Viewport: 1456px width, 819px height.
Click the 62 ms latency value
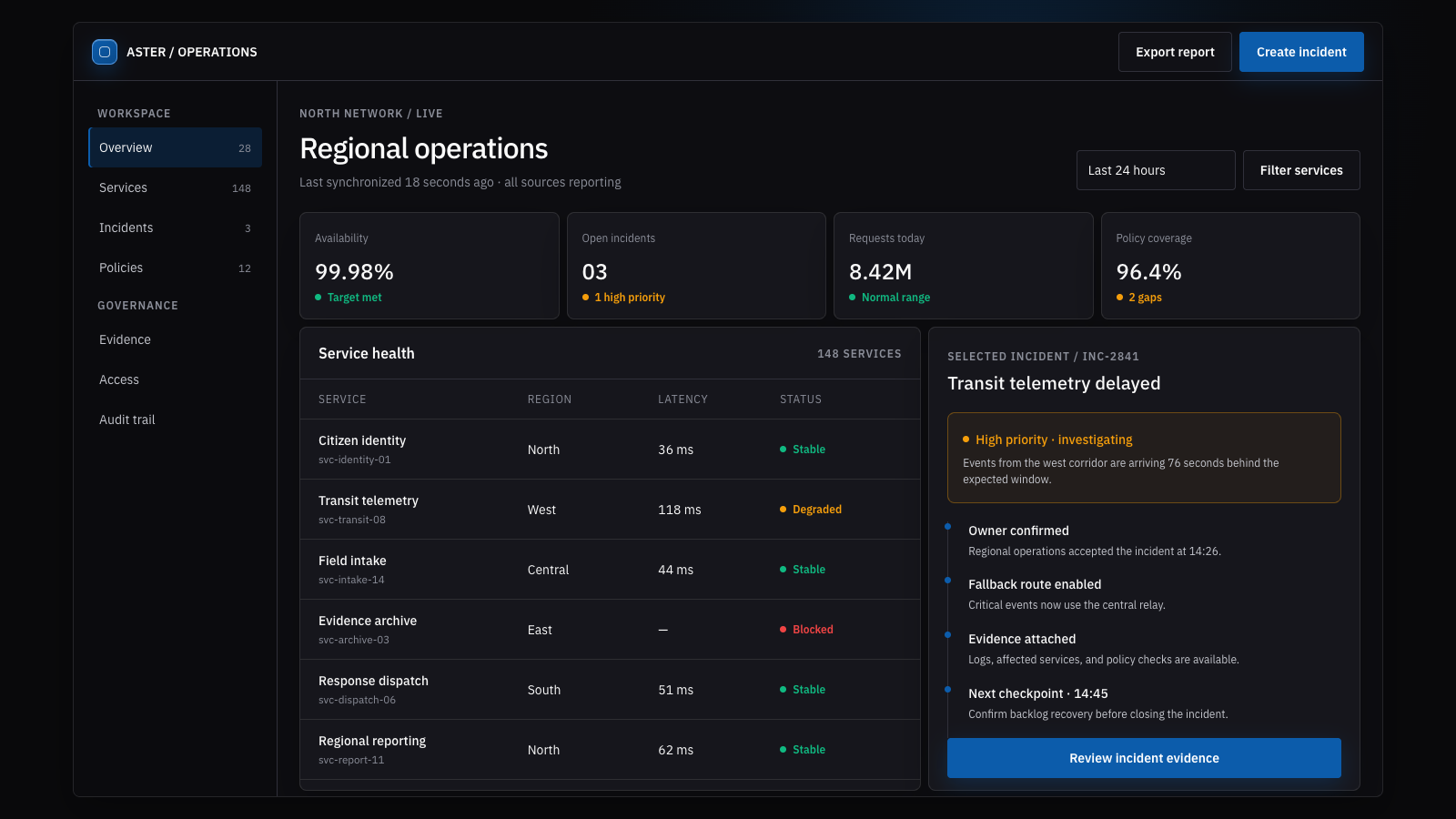click(x=676, y=750)
